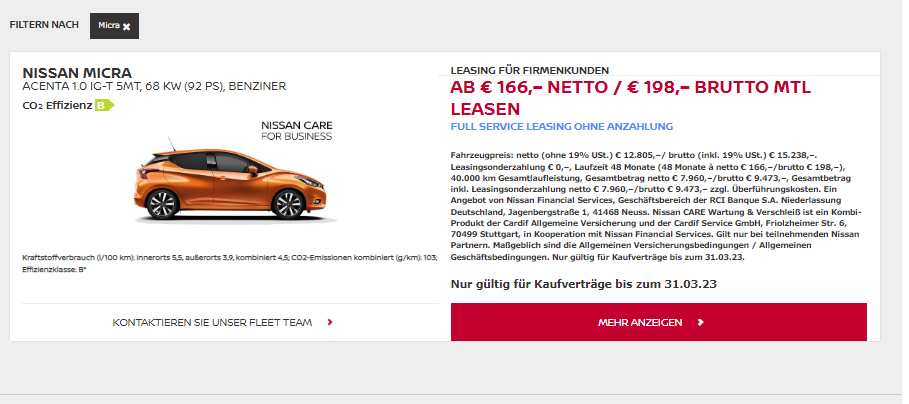Image resolution: width=909 pixels, height=404 pixels.
Task: Click the Effizienzklasse B footnote text
Action: pos(54,270)
